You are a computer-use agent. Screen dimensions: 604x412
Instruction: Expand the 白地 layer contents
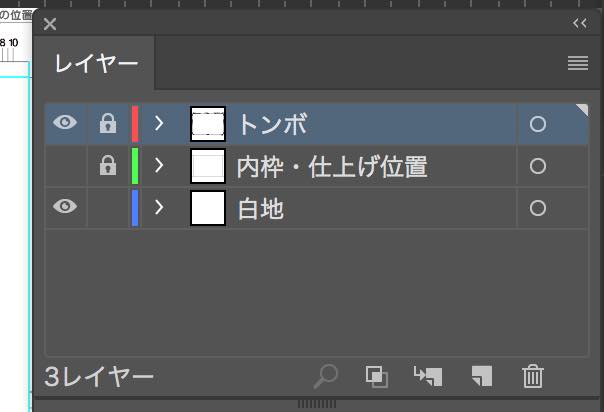click(159, 208)
